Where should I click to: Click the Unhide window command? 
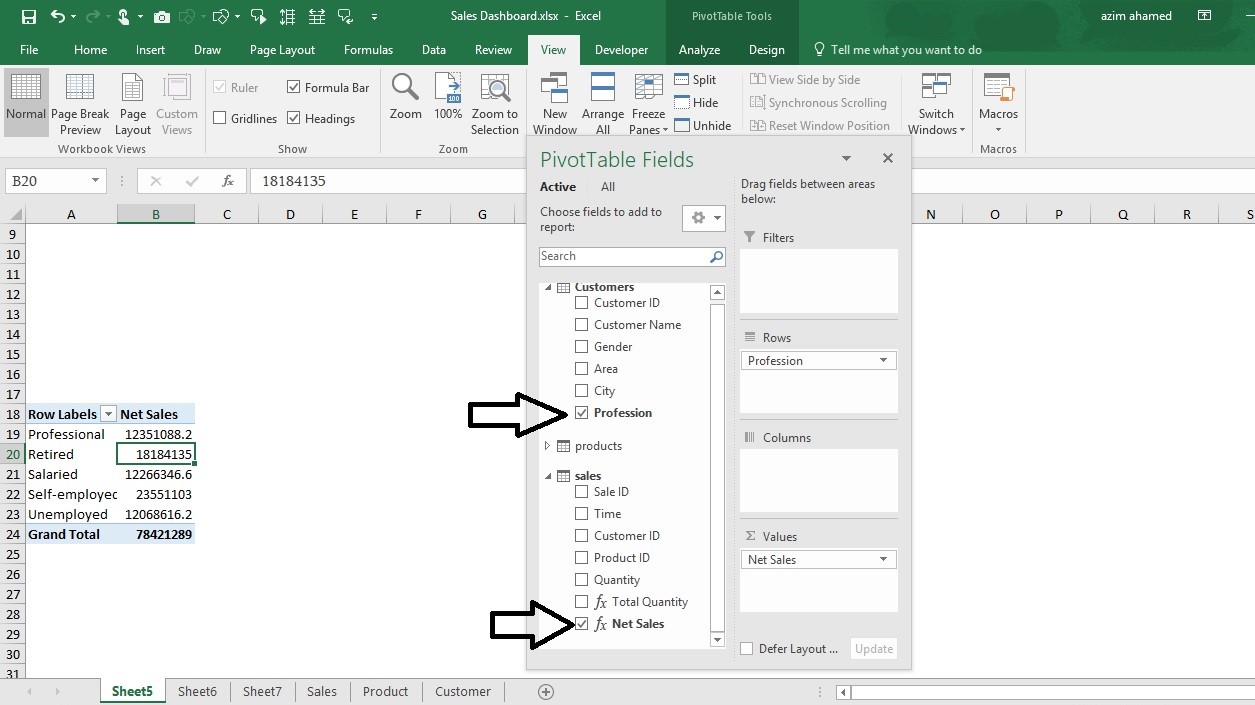pyautogui.click(x=703, y=126)
